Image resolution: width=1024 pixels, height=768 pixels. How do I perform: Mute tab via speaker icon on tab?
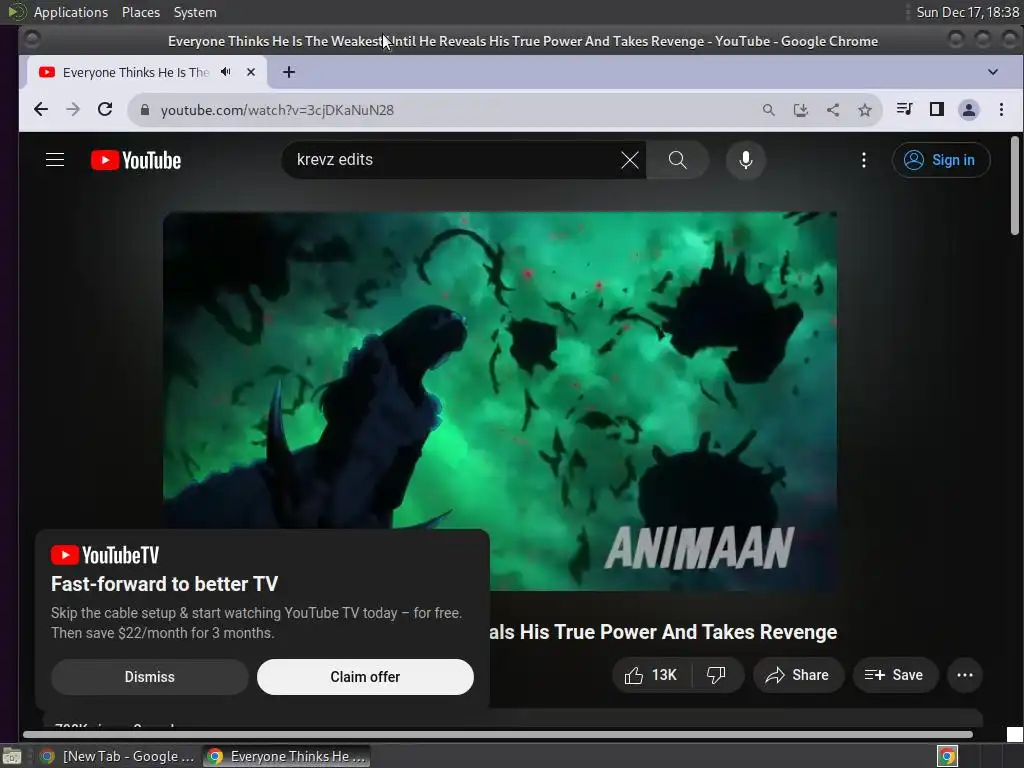225,72
